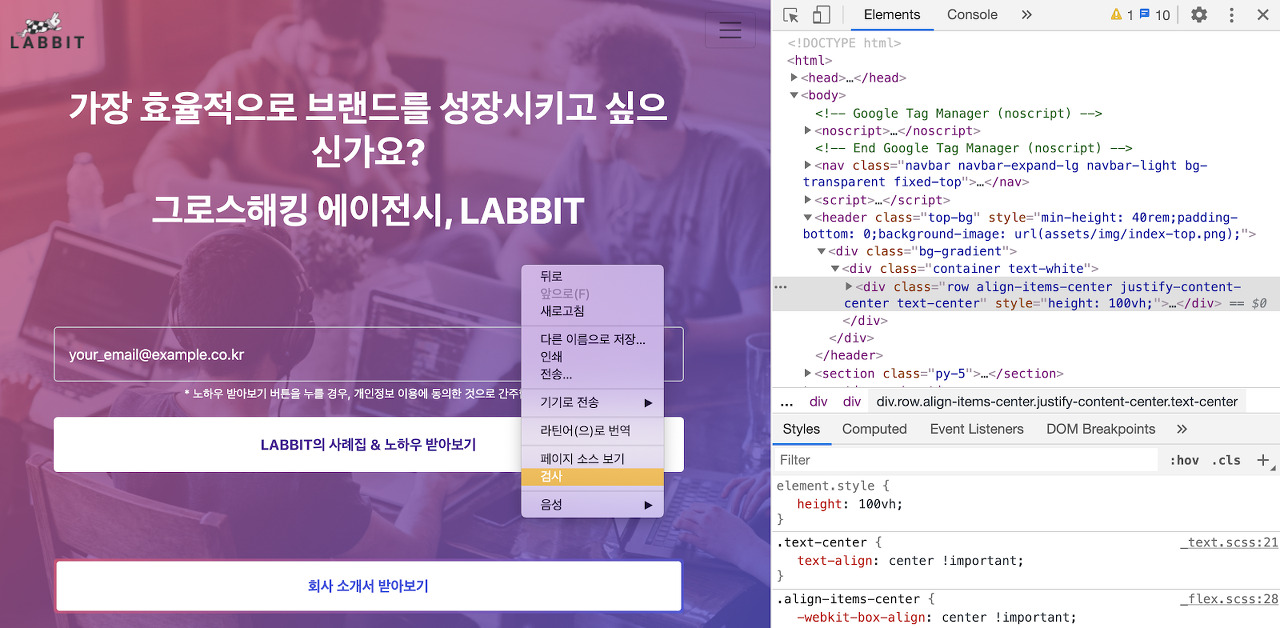This screenshot has width=1280, height=628.
Task: Select the Styles tab
Action: click(801, 429)
